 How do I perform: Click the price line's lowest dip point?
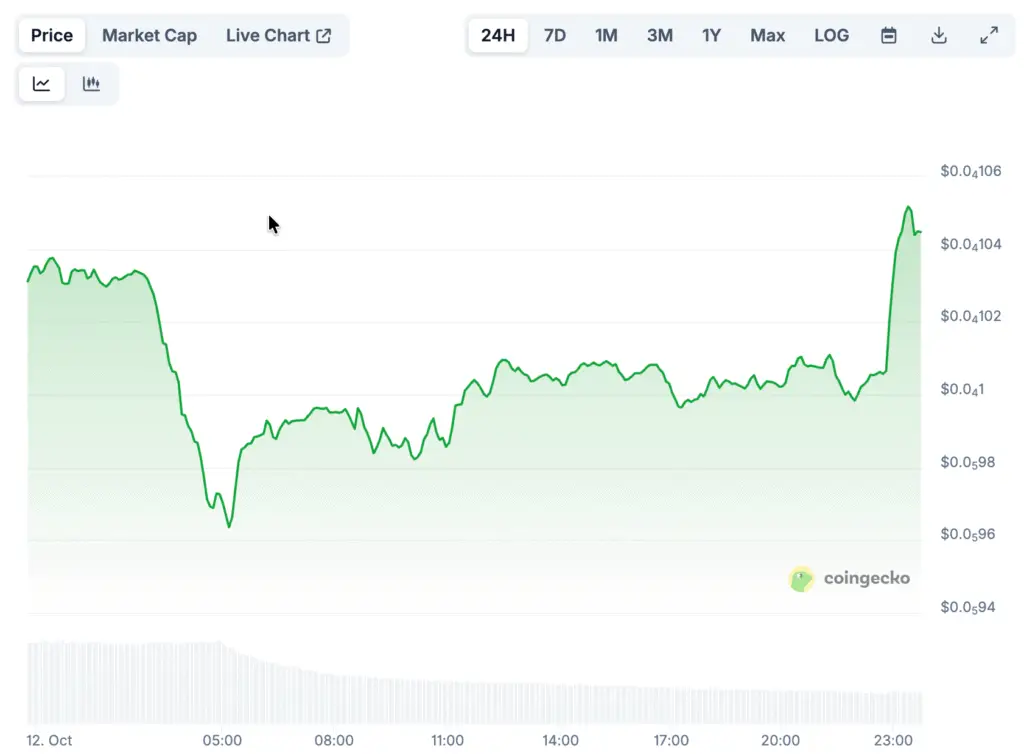[229, 526]
